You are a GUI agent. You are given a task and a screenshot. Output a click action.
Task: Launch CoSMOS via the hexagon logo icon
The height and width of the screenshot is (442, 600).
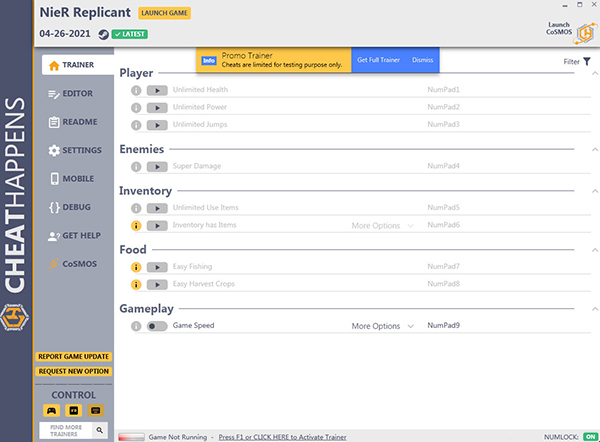pos(587,33)
